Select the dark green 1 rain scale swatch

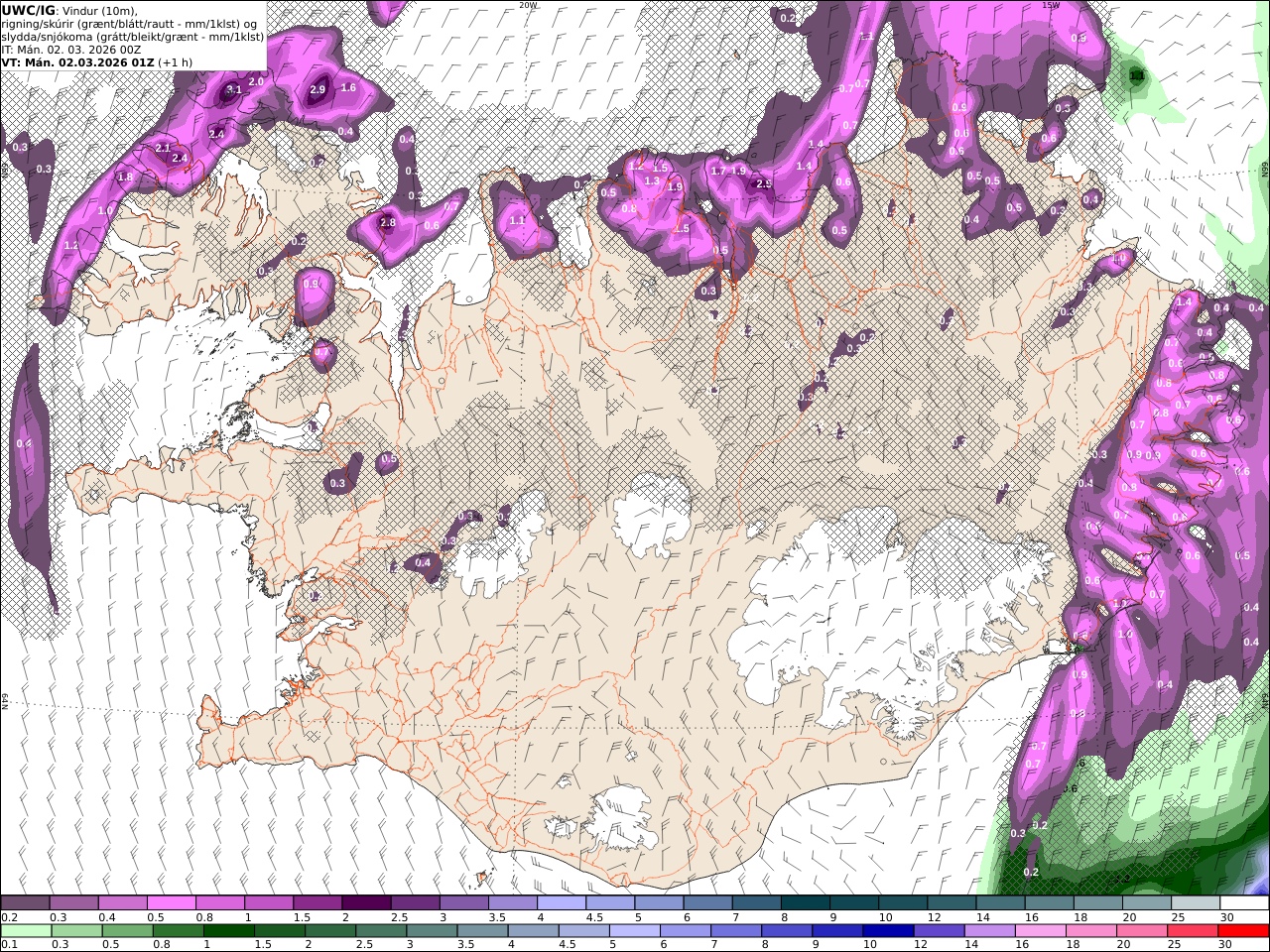coord(228,931)
